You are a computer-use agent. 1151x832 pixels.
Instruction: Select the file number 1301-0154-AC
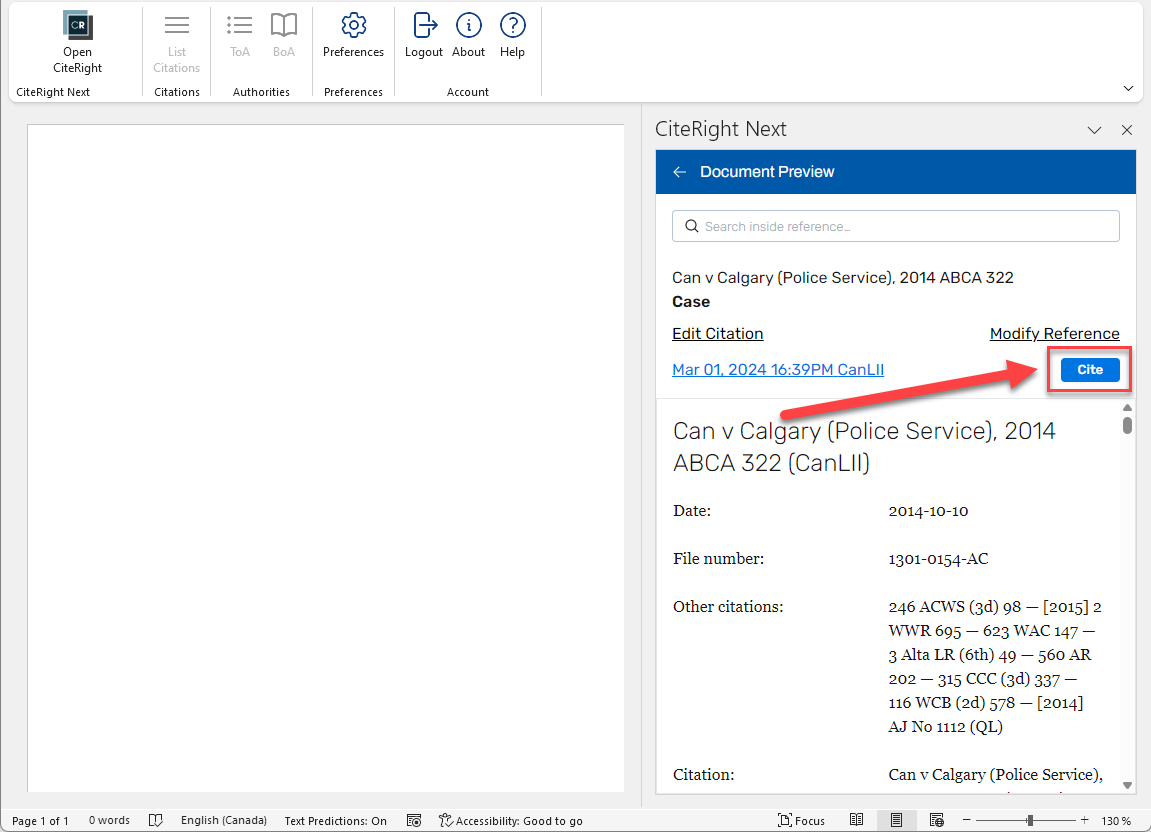pyautogui.click(x=938, y=559)
